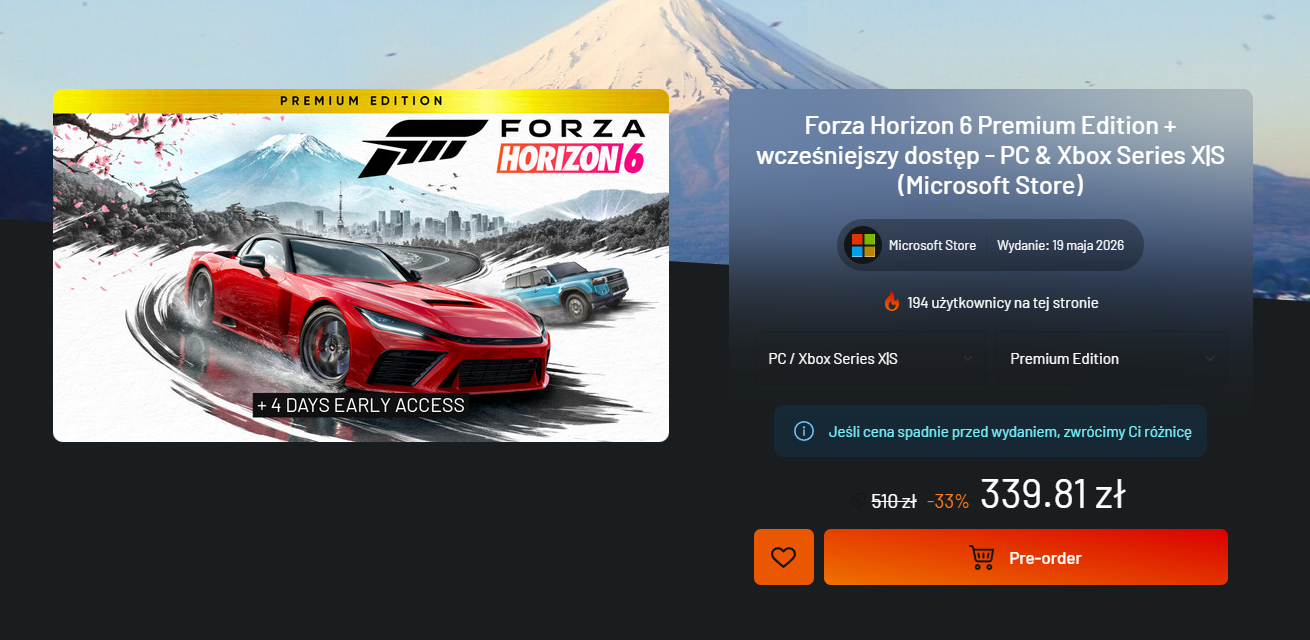Click the info circle icon in refund notice
1310x640 pixels.
[803, 431]
